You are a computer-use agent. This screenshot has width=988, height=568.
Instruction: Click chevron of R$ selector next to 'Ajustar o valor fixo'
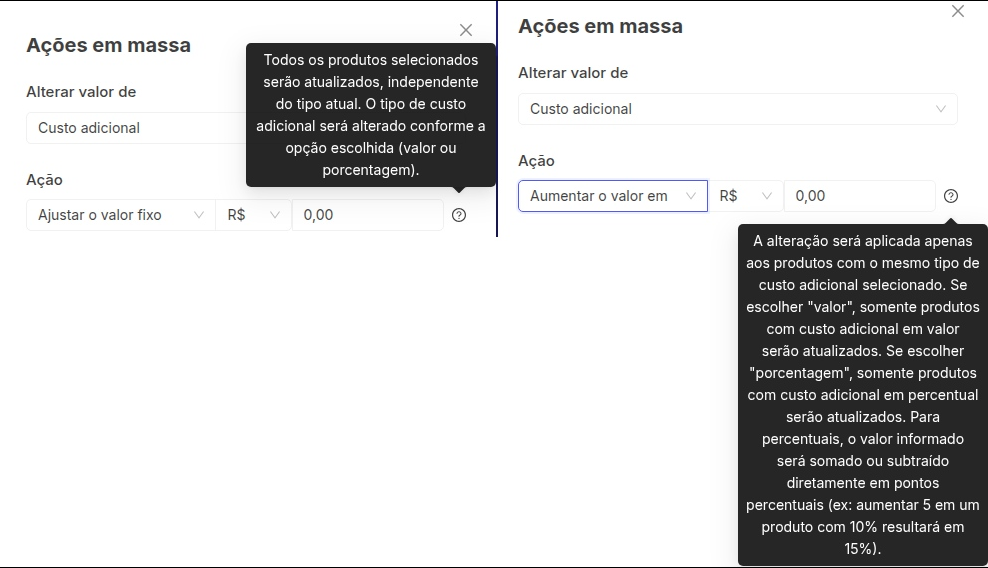point(275,215)
